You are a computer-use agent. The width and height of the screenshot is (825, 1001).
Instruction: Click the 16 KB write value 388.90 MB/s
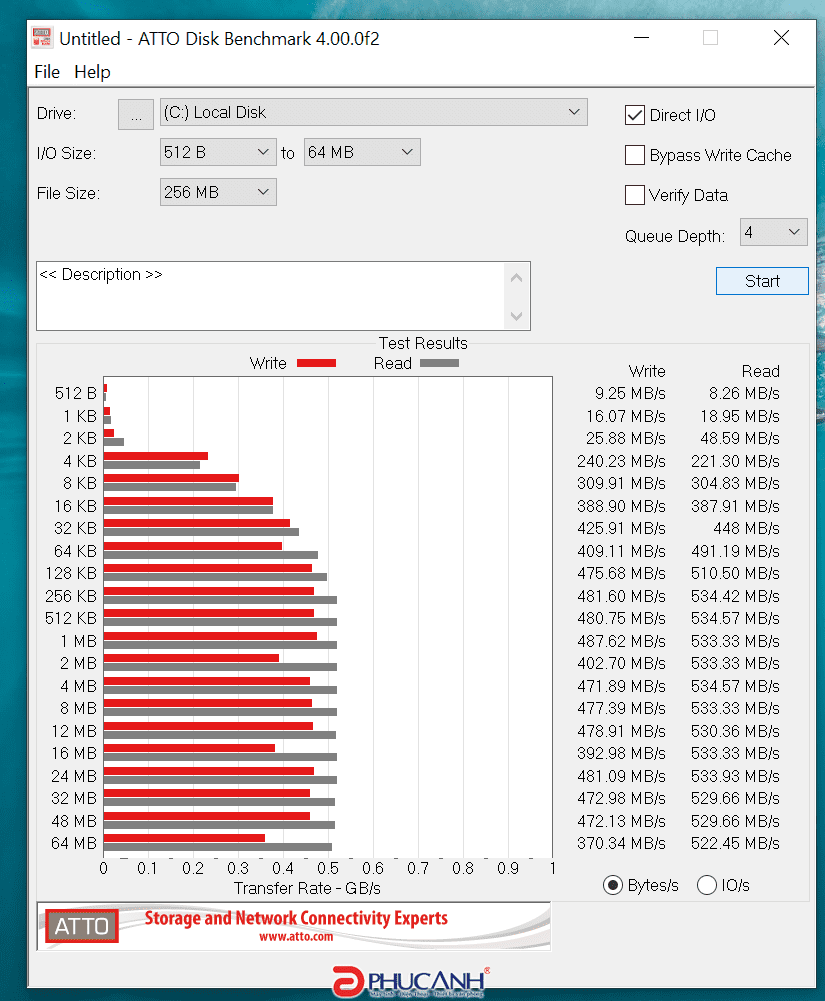click(x=621, y=506)
